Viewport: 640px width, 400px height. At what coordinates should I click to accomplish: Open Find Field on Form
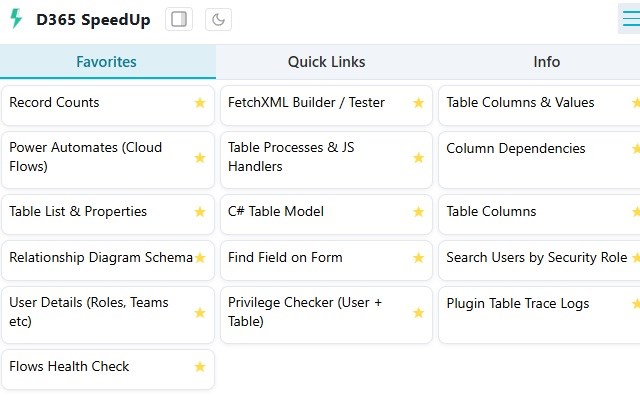pos(326,260)
